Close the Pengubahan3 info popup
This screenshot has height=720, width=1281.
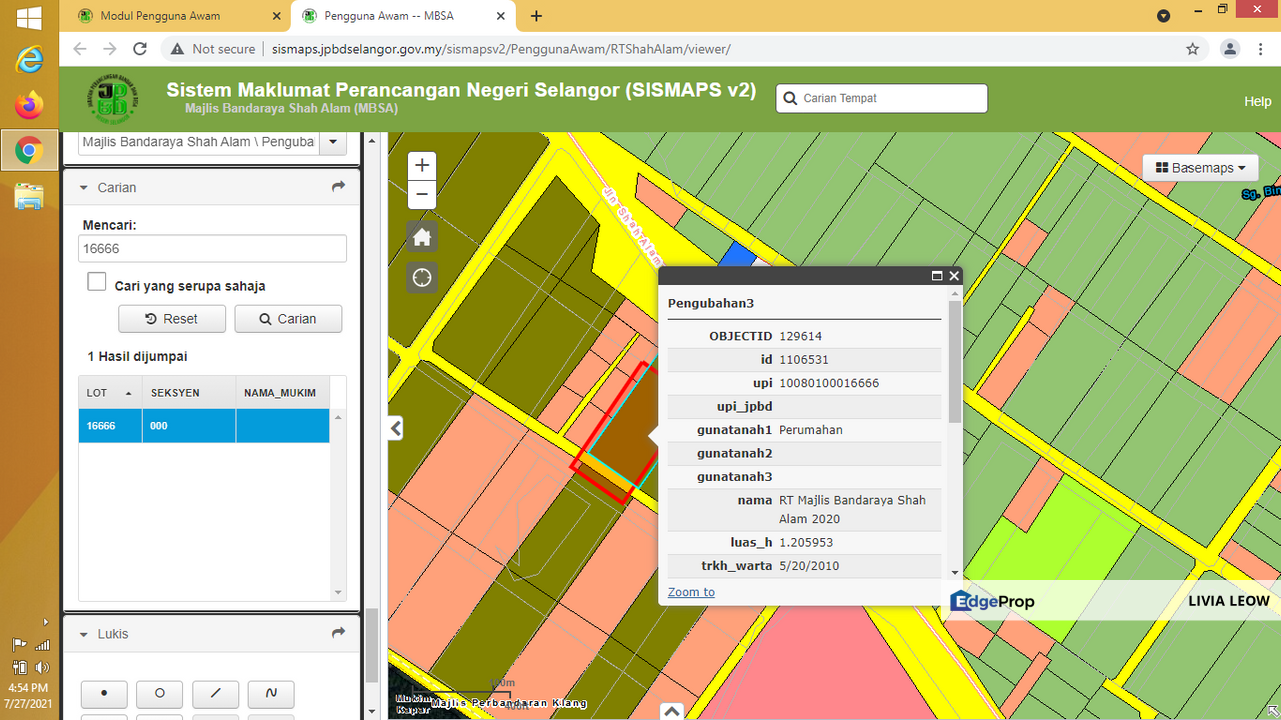pyautogui.click(x=954, y=276)
